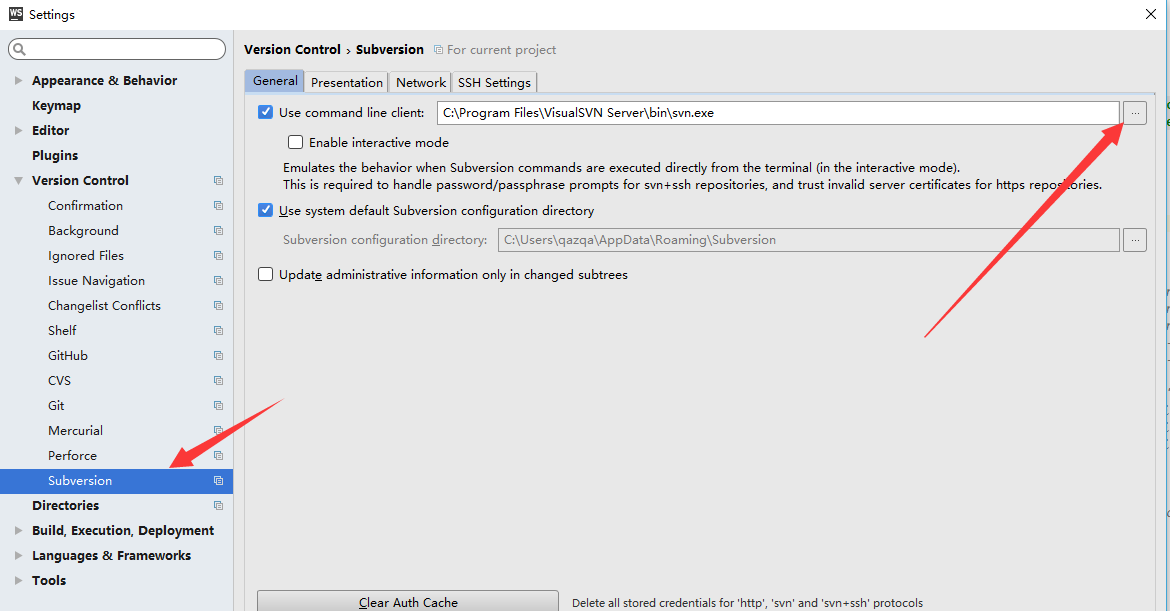This screenshot has width=1170, height=611.
Task: Click project-level icon next to Ignored Files
Action: coord(218,255)
